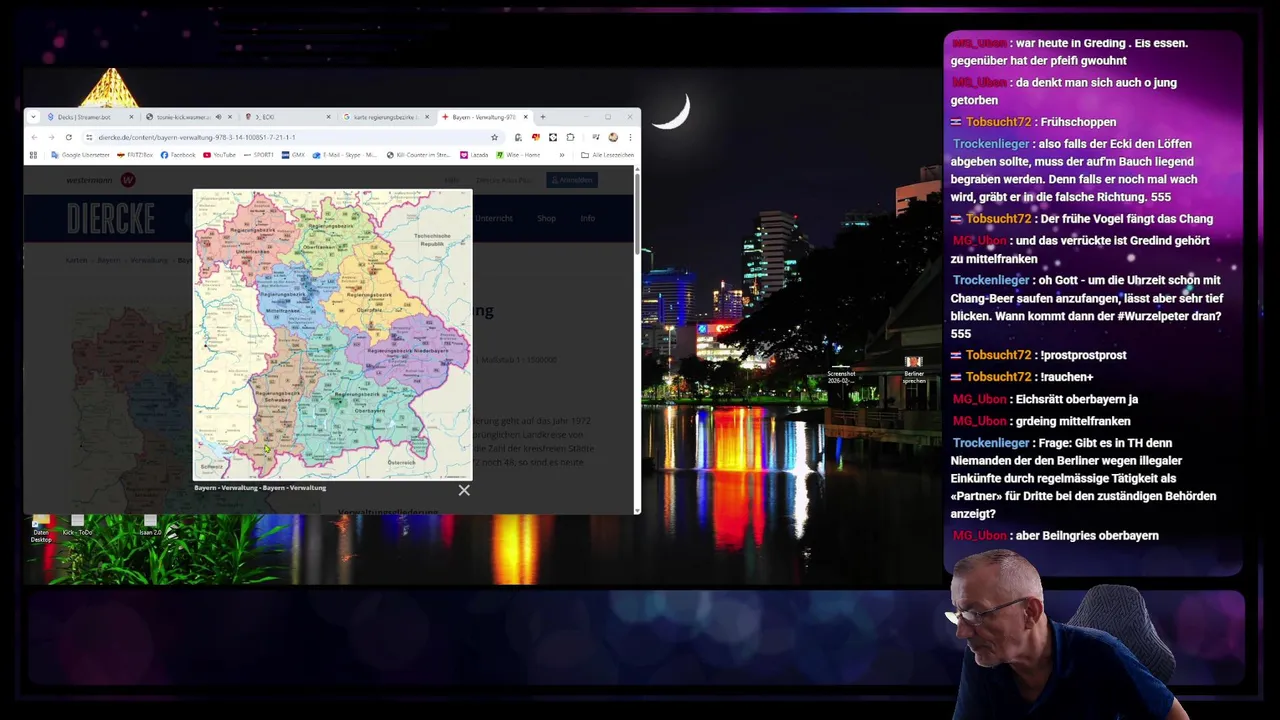Go back with the browser back arrow
Screen dimensions: 1280x720
pyautogui.click(x=34, y=137)
